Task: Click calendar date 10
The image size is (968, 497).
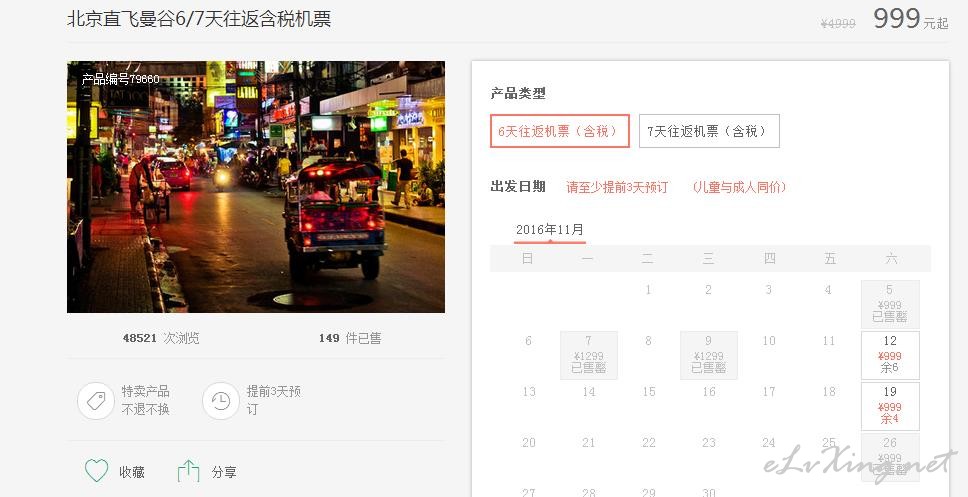Action: [x=769, y=341]
